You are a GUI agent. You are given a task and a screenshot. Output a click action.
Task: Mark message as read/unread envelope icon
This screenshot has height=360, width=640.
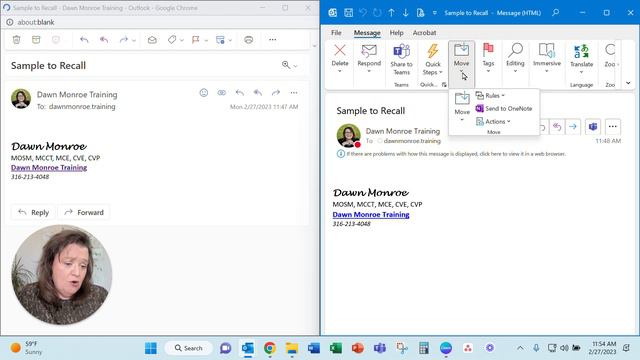(x=152, y=40)
